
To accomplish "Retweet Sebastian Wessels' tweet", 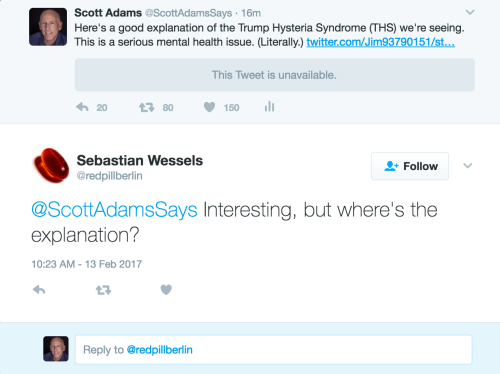I will (103, 290).
